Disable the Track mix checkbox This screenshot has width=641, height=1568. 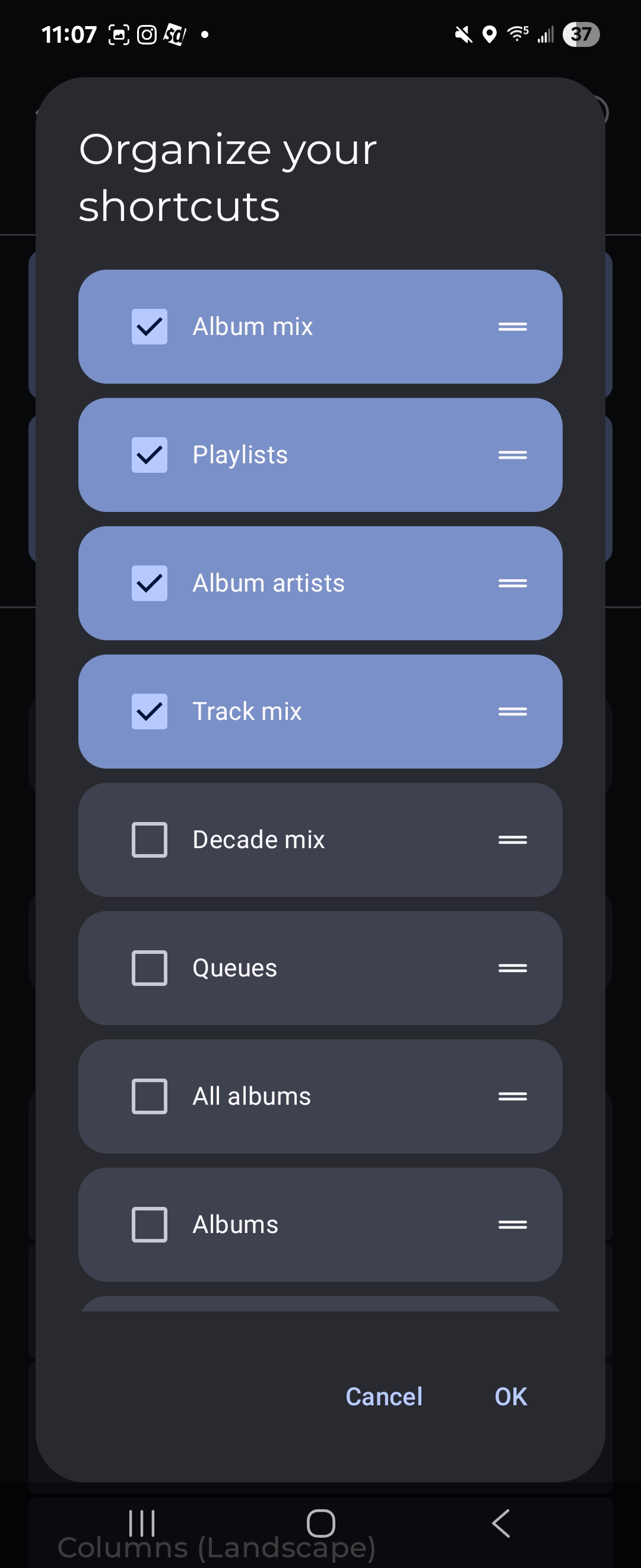(150, 712)
